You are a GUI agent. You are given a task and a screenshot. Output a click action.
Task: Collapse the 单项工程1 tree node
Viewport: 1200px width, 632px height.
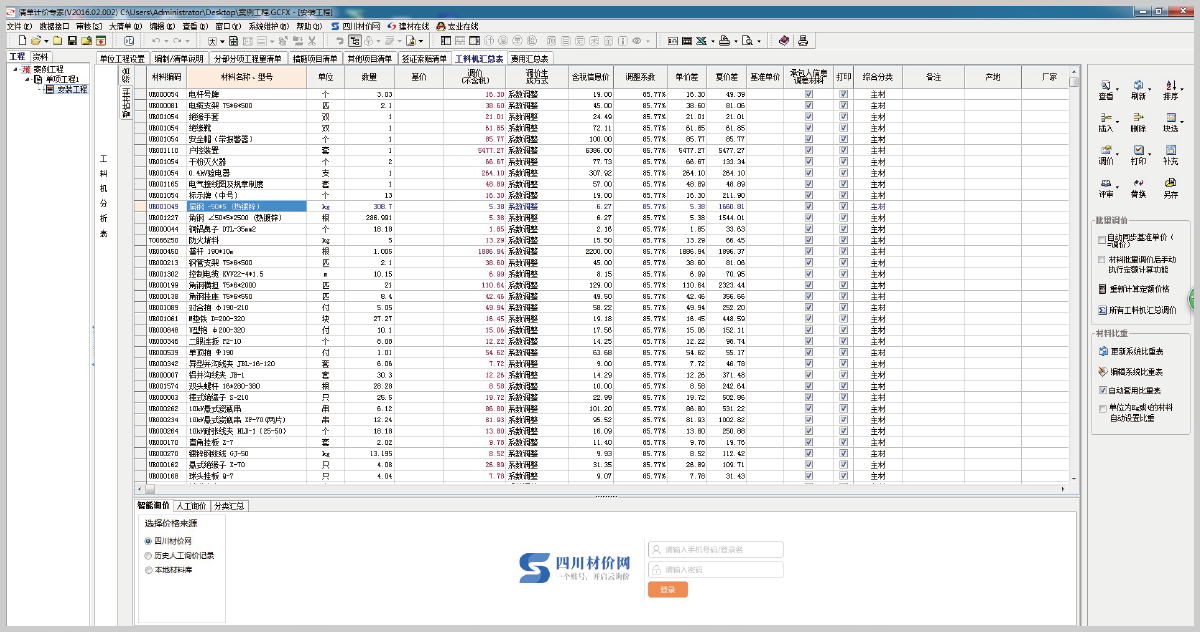click(x=27, y=79)
